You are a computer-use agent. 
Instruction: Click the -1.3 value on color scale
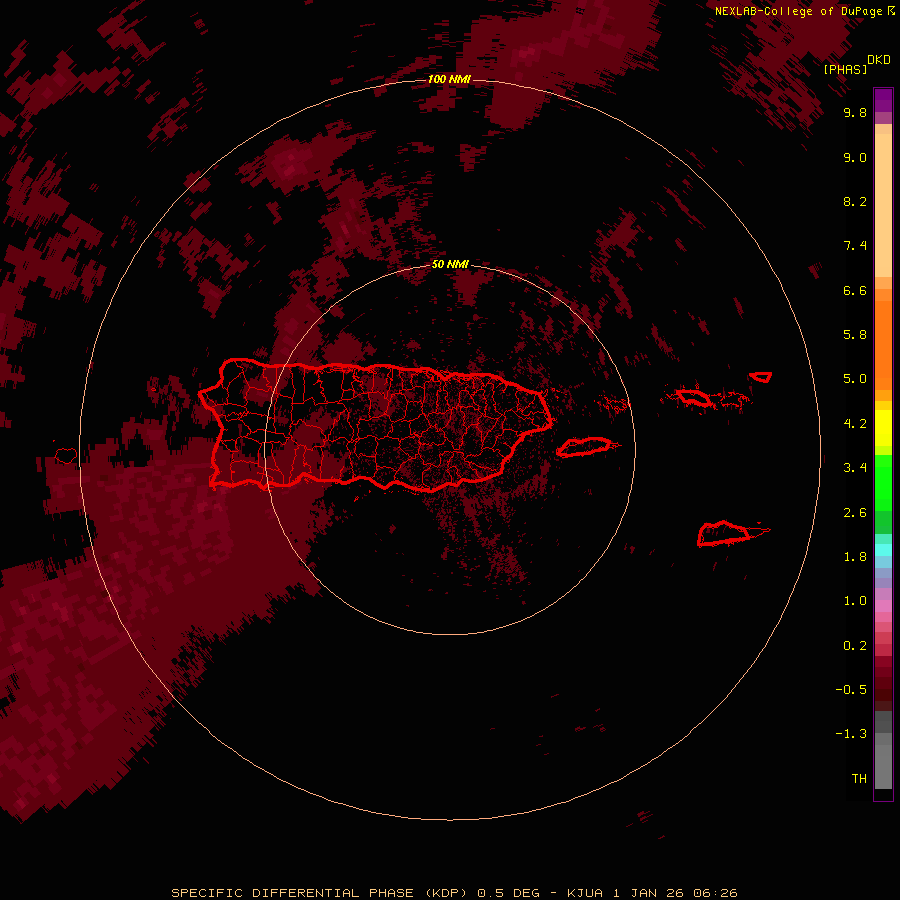point(851,734)
